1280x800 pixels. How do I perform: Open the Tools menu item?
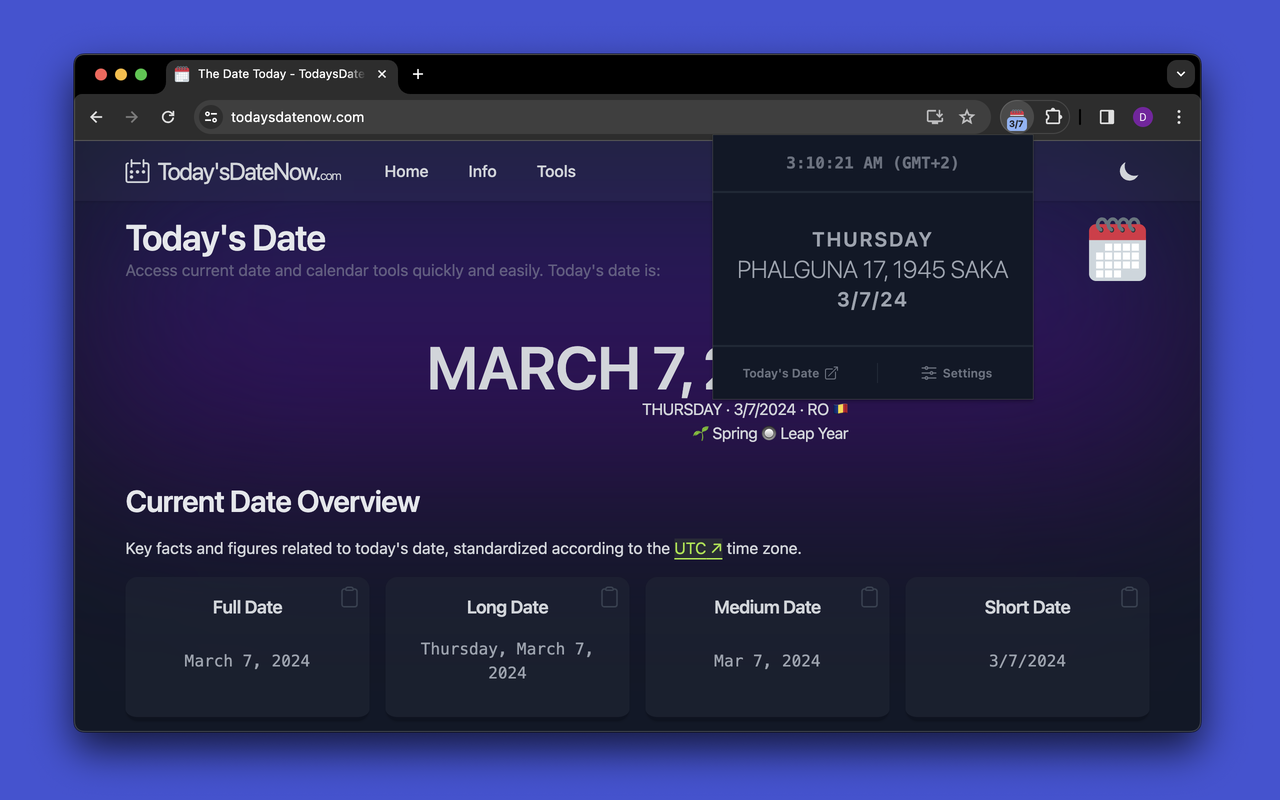click(556, 172)
